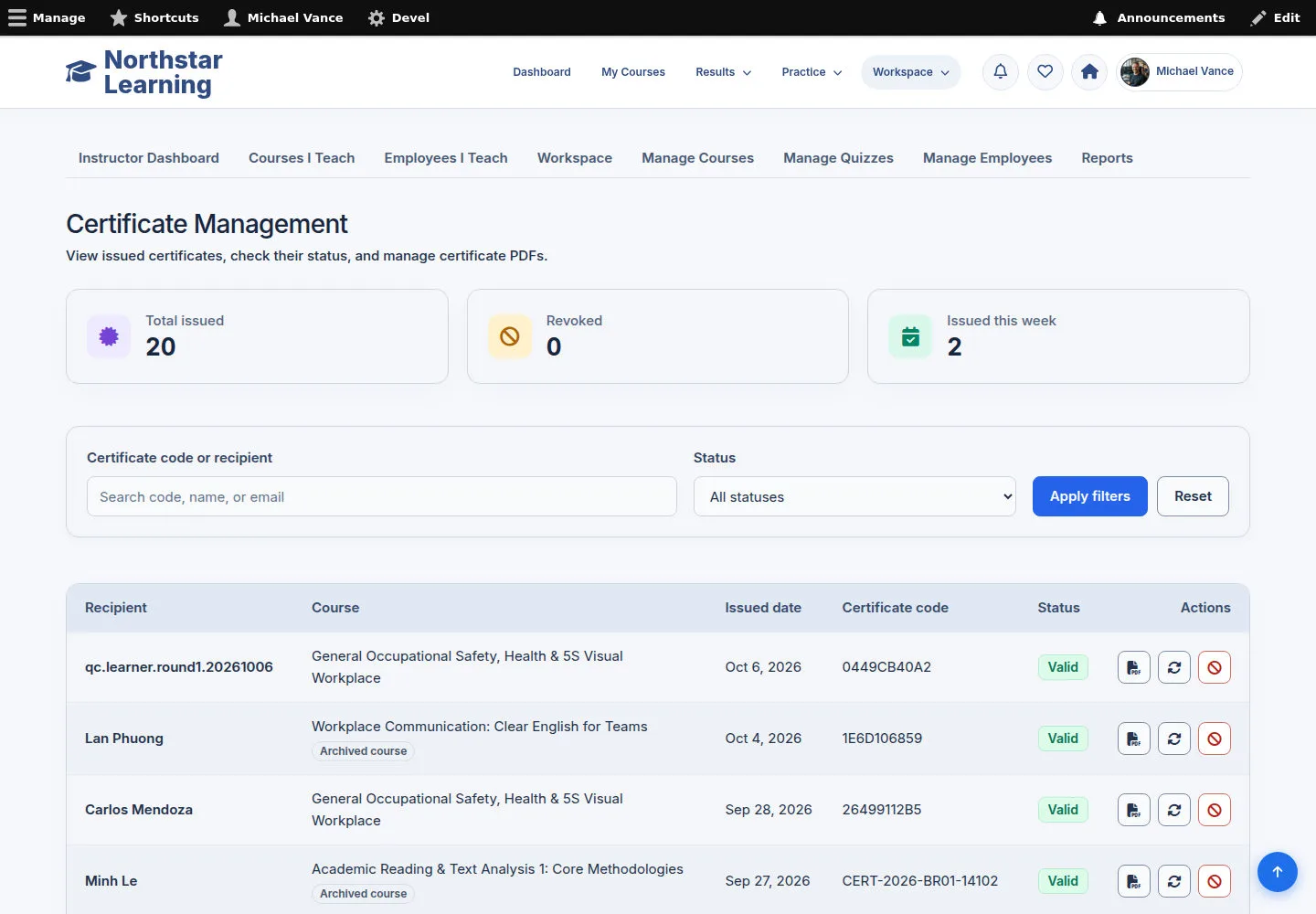Image resolution: width=1316 pixels, height=914 pixels.
Task: Go to Dashboard in the main navigation
Action: (542, 72)
